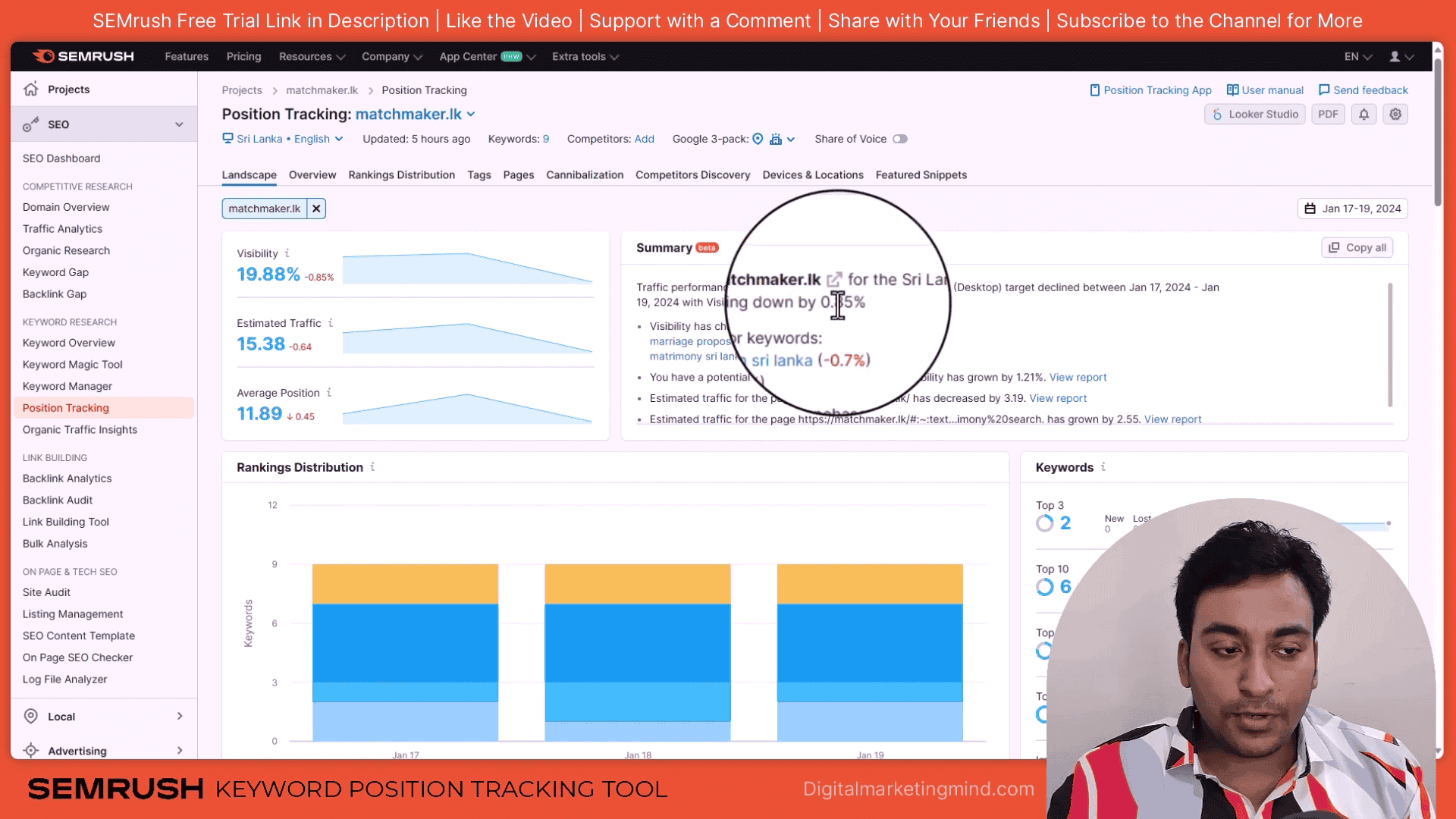Switch to the Rankings Distribution tab
This screenshot has height=819, width=1456.
click(x=401, y=175)
